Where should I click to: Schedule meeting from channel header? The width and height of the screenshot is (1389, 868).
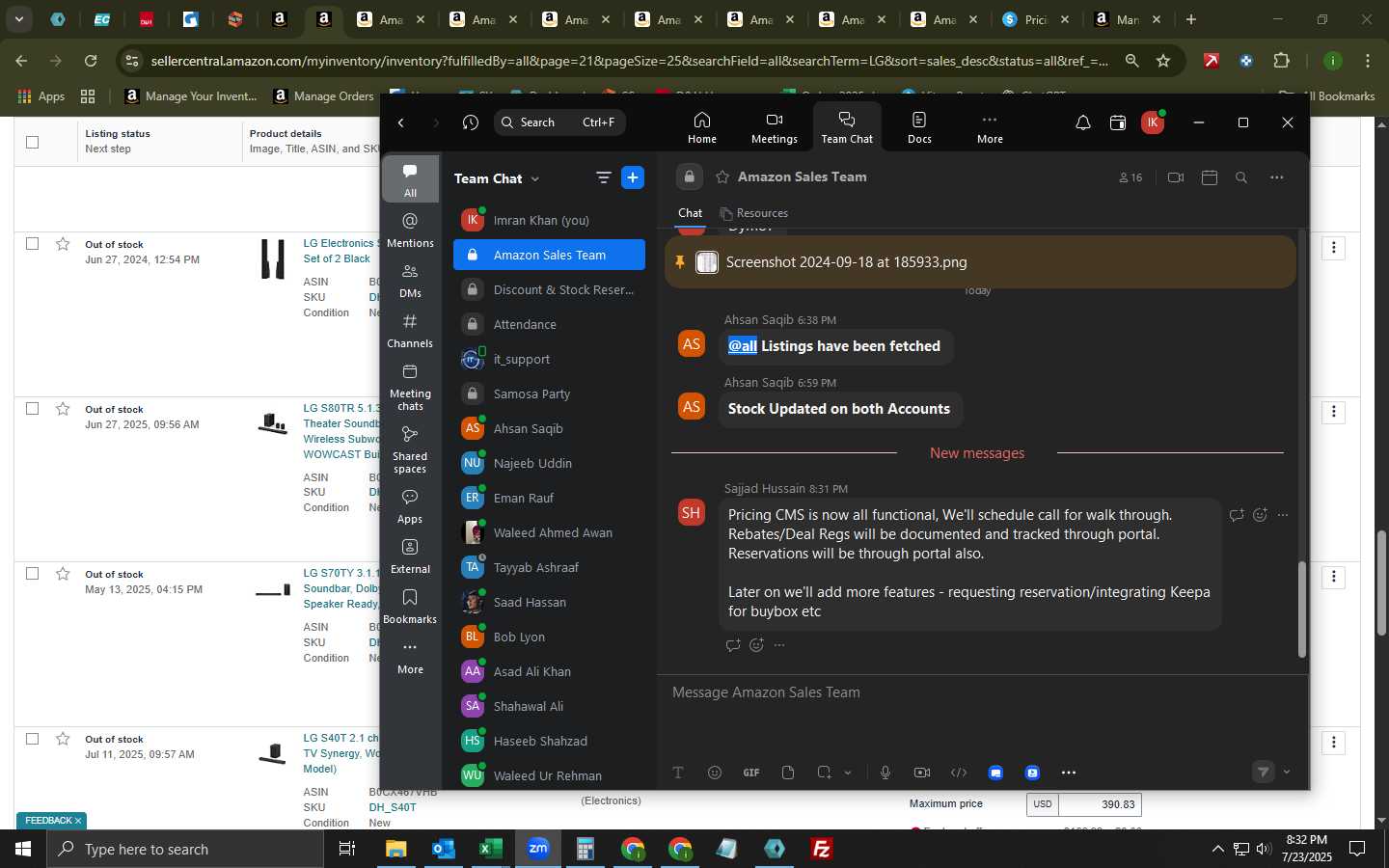point(1210,177)
